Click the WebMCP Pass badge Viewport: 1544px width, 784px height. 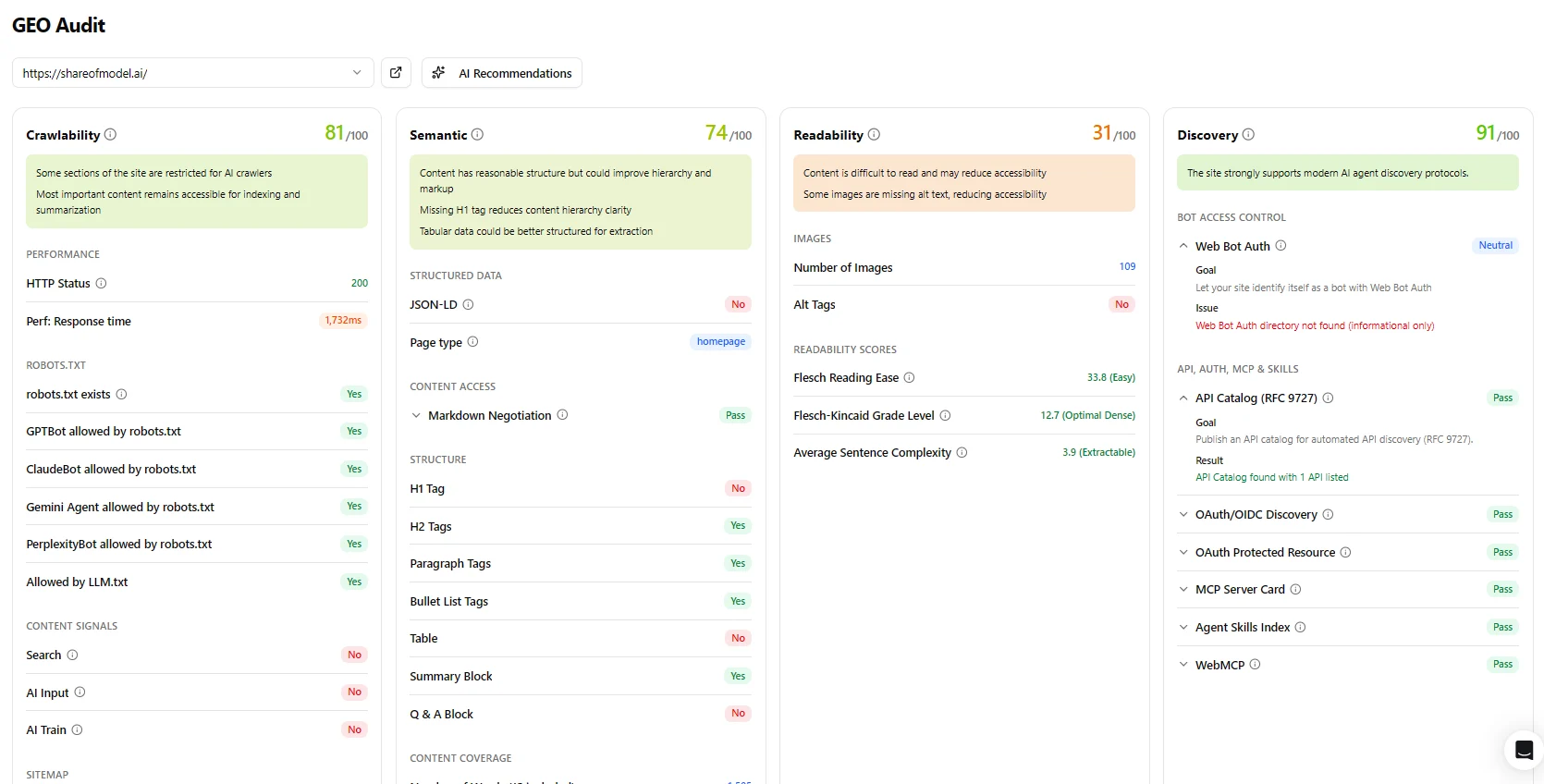1502,665
